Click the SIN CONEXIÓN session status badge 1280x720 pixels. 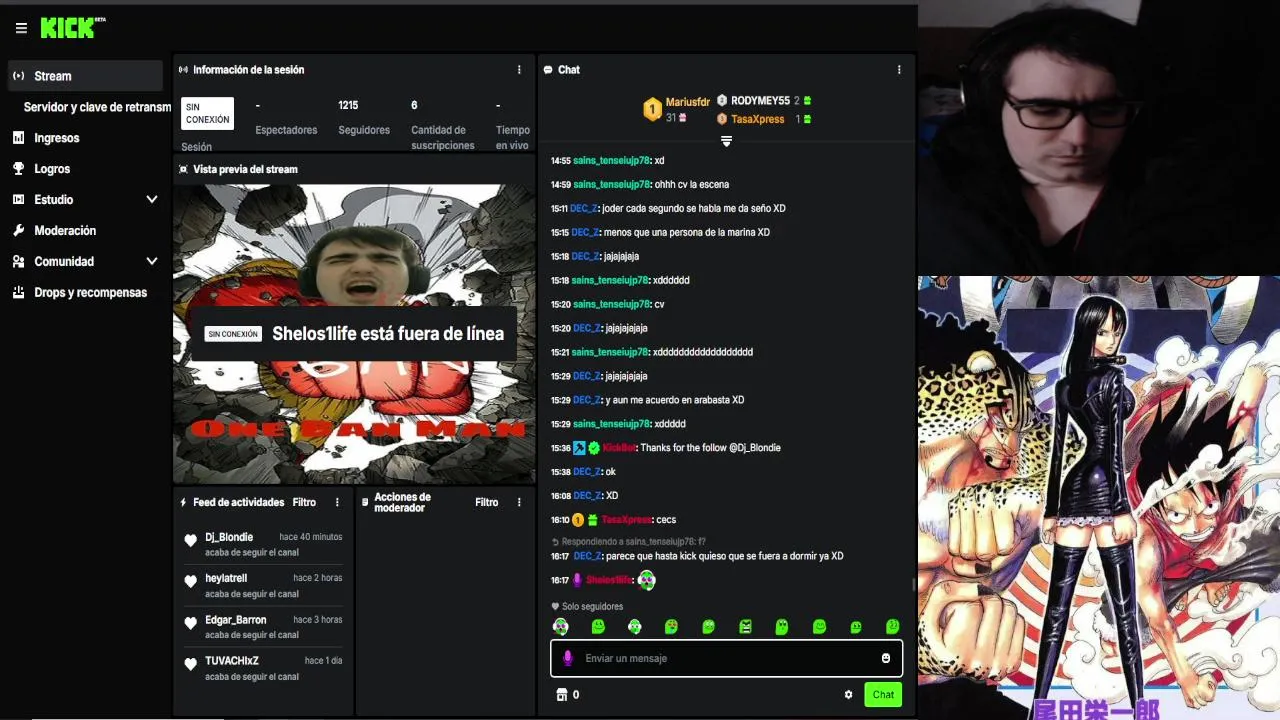pyautogui.click(x=207, y=114)
